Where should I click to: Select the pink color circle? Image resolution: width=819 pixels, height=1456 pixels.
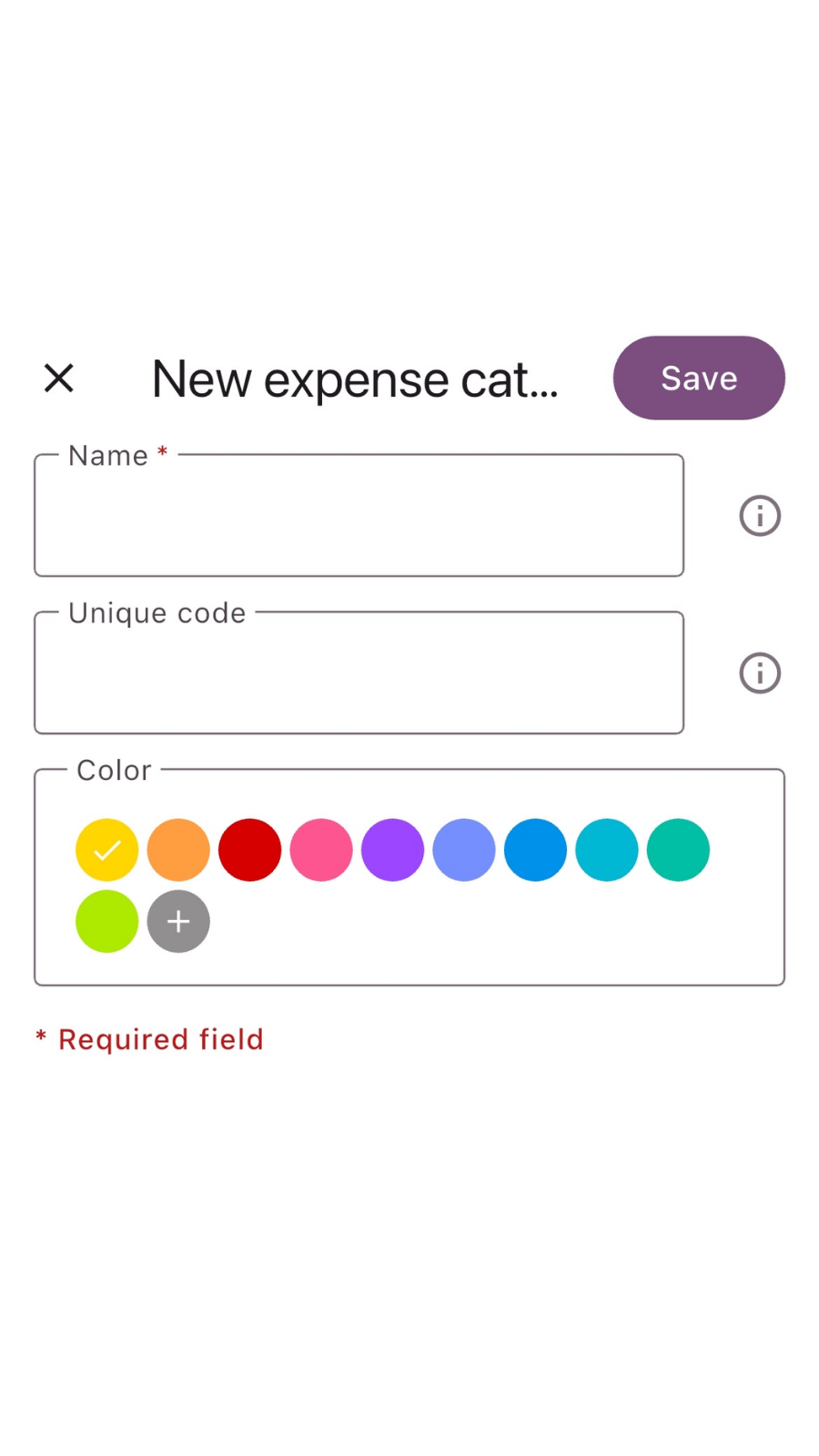(321, 850)
